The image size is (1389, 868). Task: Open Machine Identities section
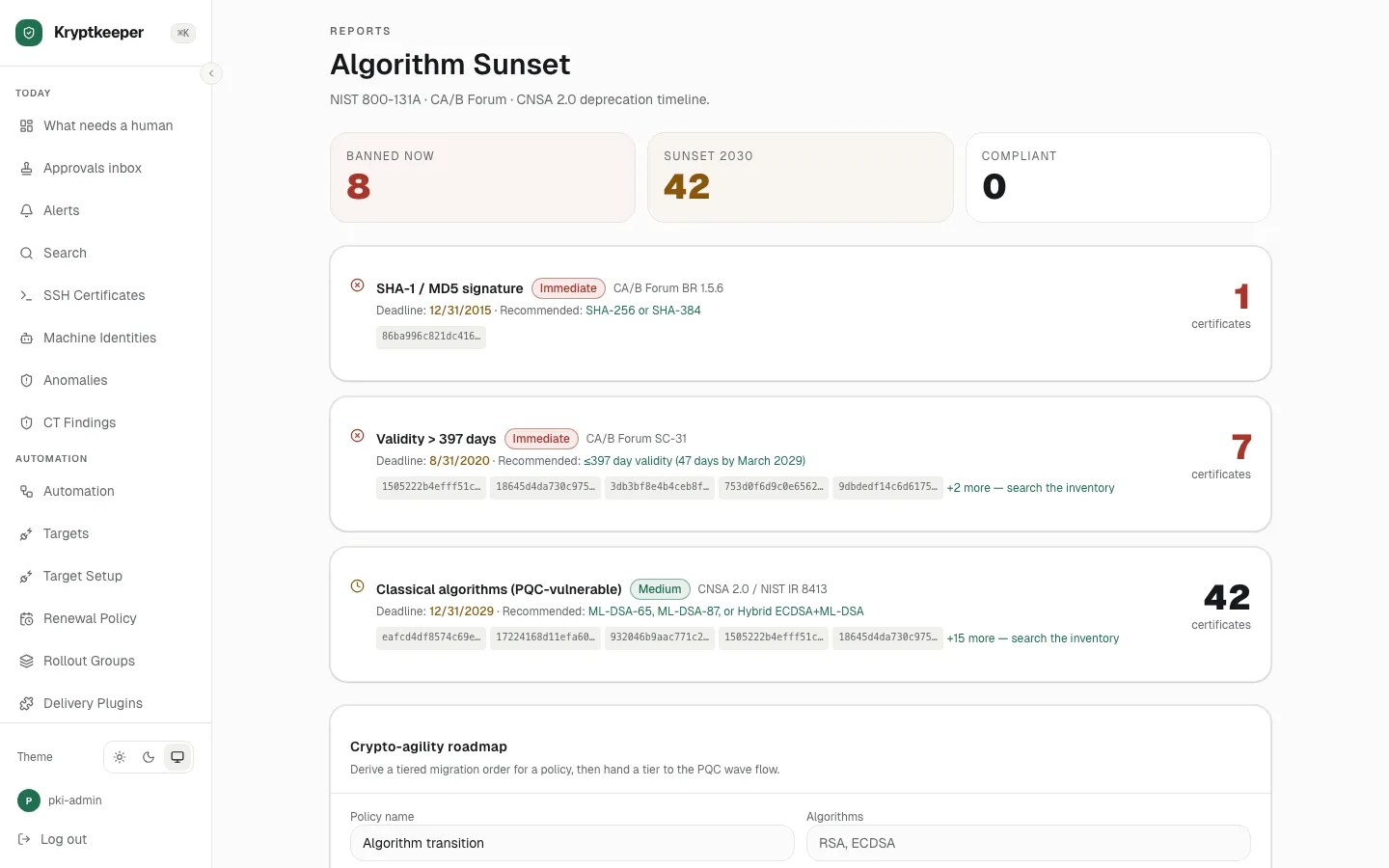(106, 338)
